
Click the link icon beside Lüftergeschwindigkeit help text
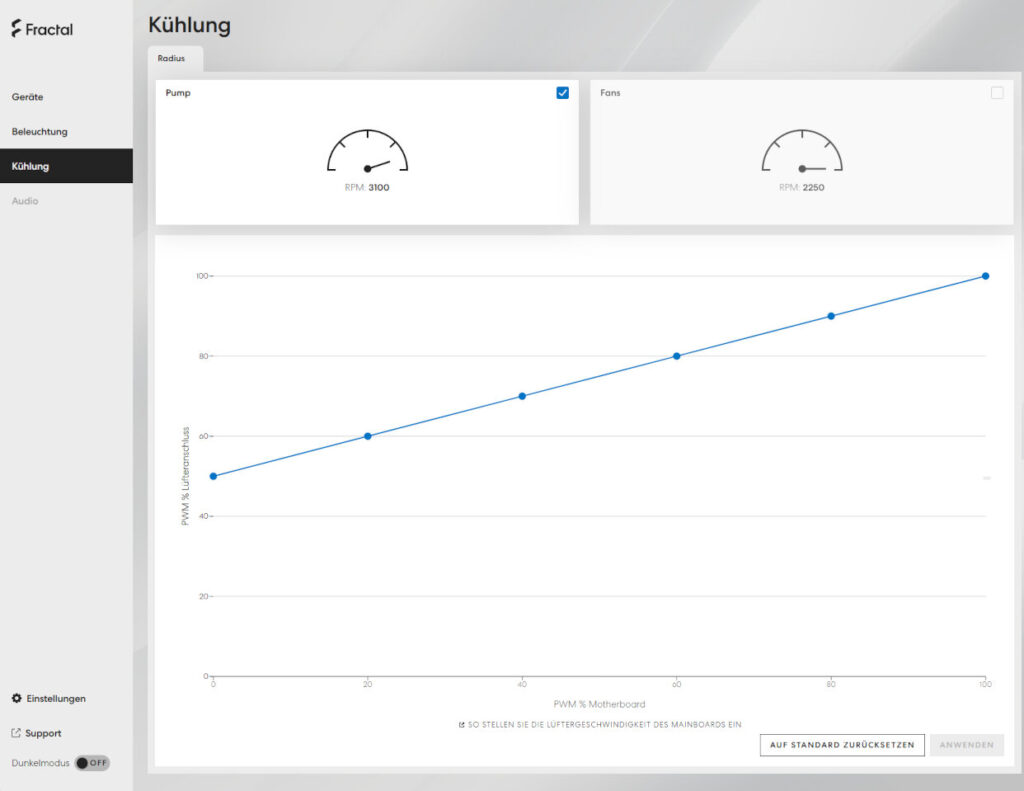(462, 725)
